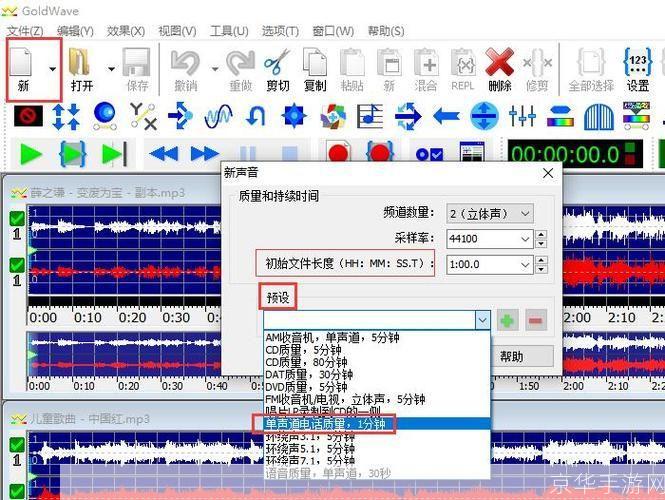Screen dimensions: 665x500
Task: Click the censor effect icon
Action: (x=28, y=115)
